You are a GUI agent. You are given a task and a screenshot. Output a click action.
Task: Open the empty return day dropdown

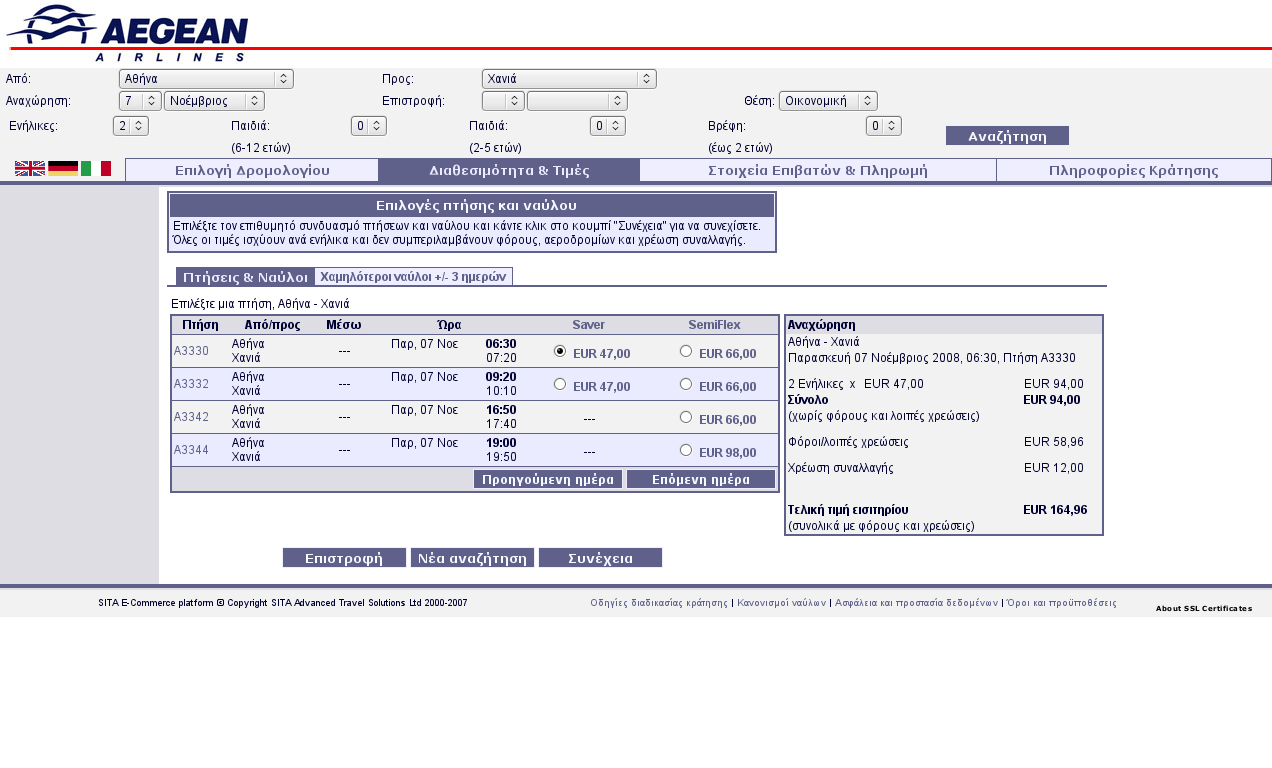click(503, 101)
